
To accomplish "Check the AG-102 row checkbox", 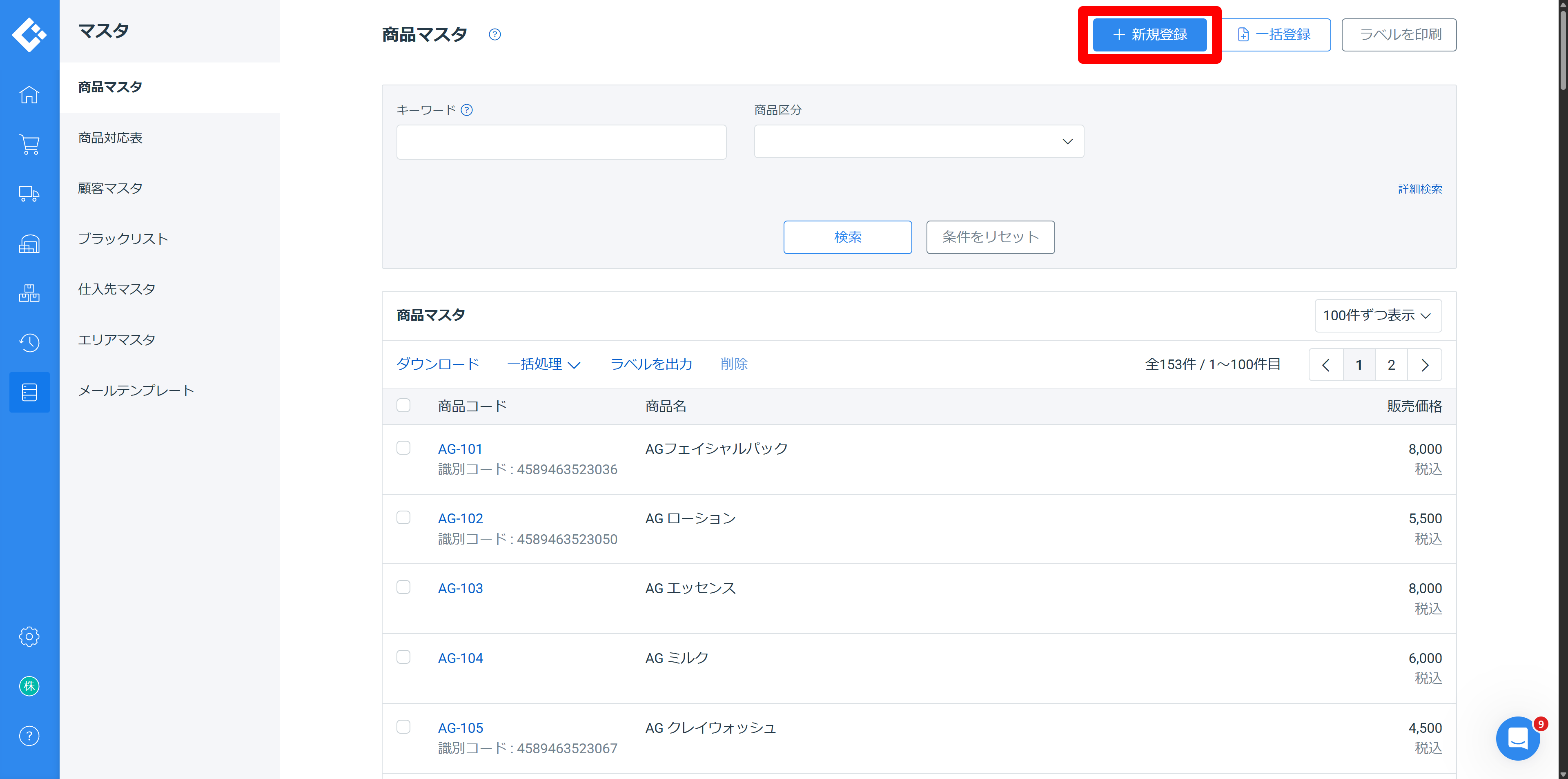I will 403,518.
